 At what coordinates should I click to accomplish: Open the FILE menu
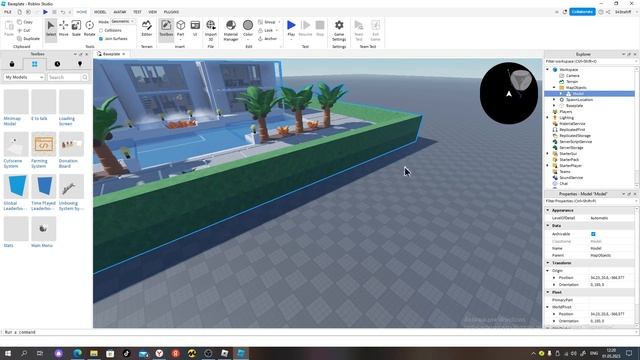click(x=8, y=12)
